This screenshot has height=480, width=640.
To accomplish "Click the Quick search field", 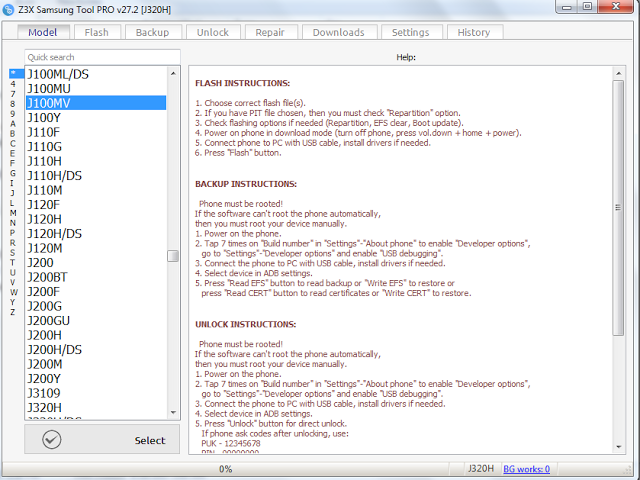I will click(102, 57).
